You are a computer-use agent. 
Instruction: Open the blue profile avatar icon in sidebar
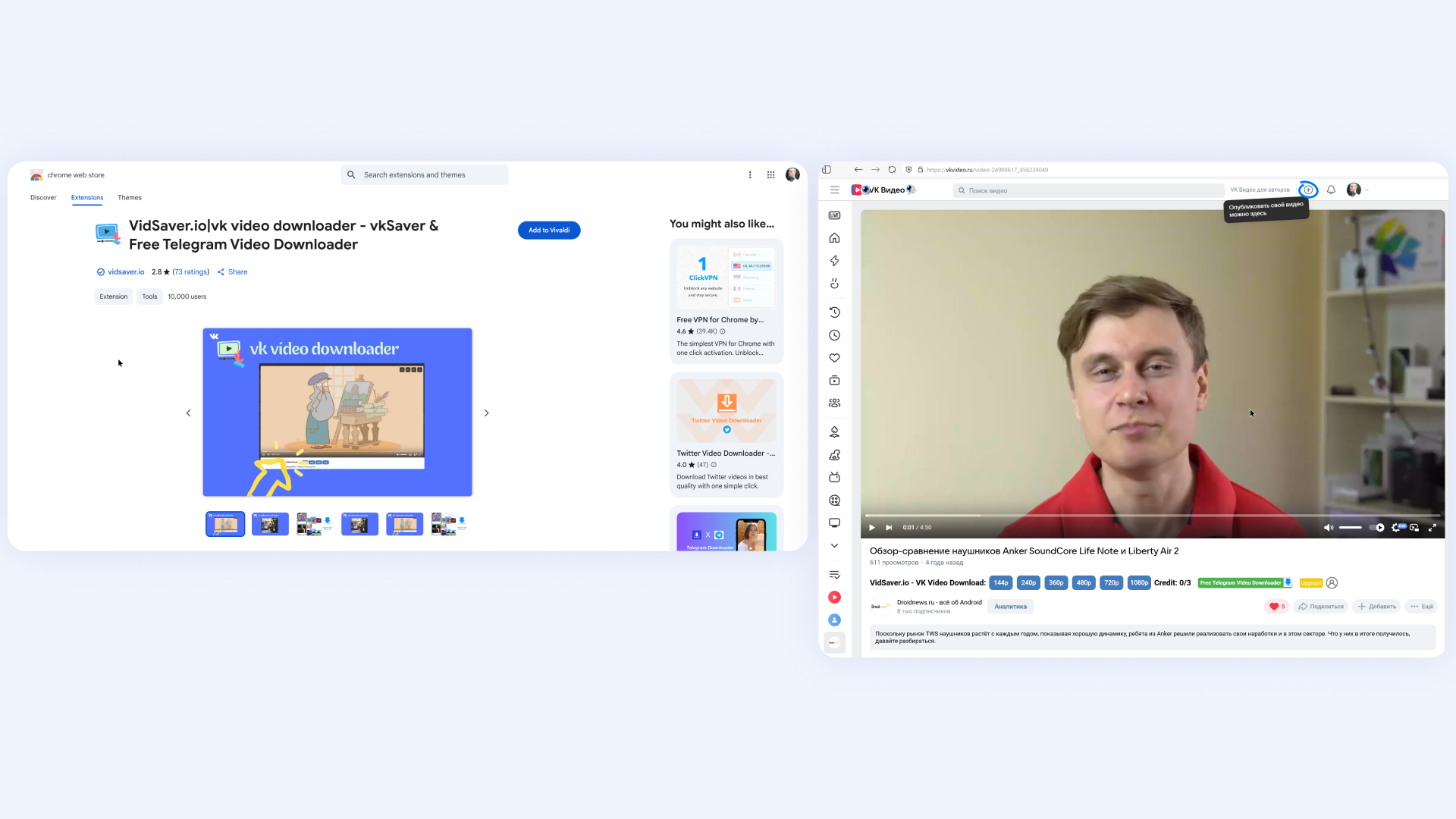click(x=834, y=620)
